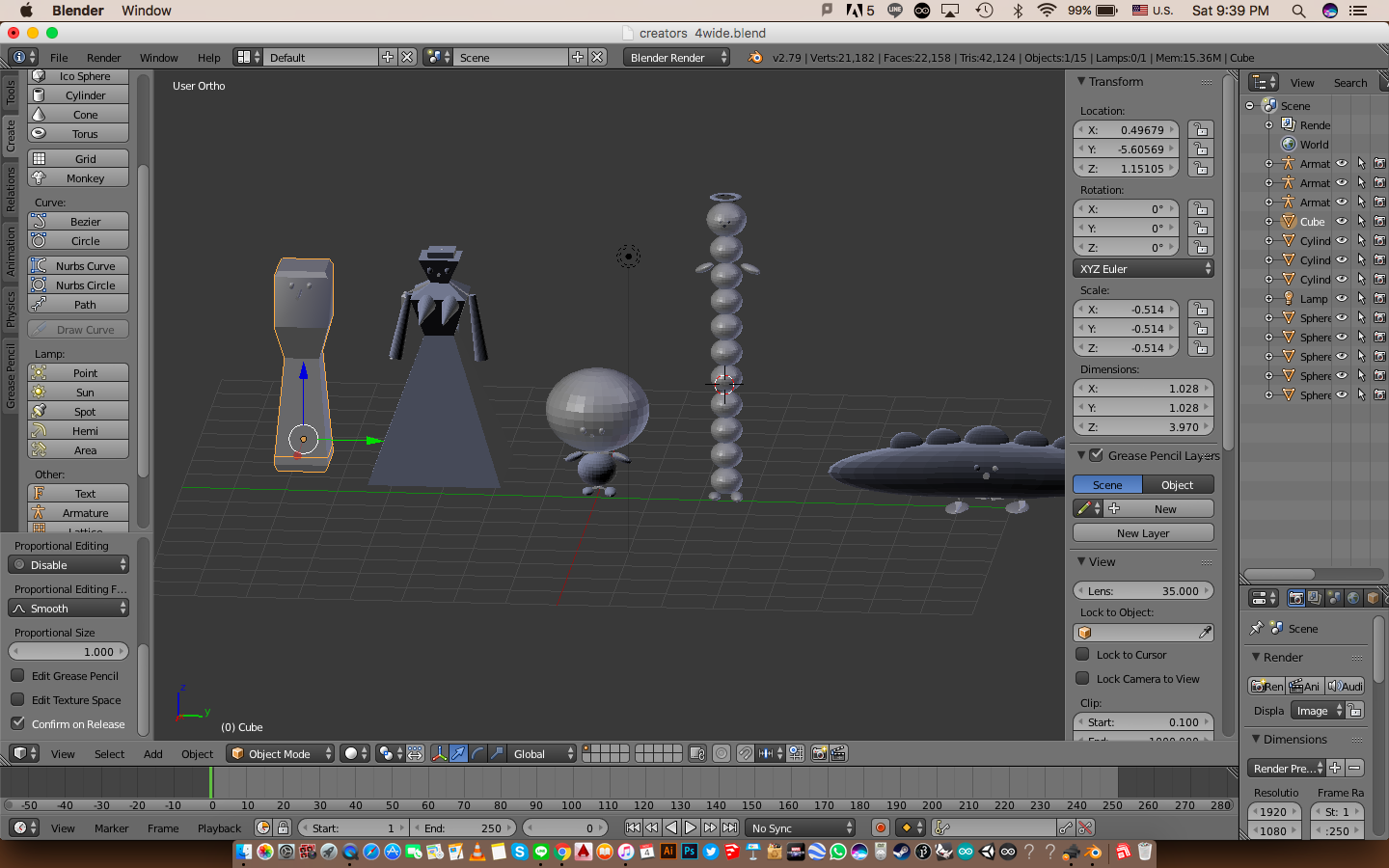Open the World properties tab icon

pos(1352,599)
